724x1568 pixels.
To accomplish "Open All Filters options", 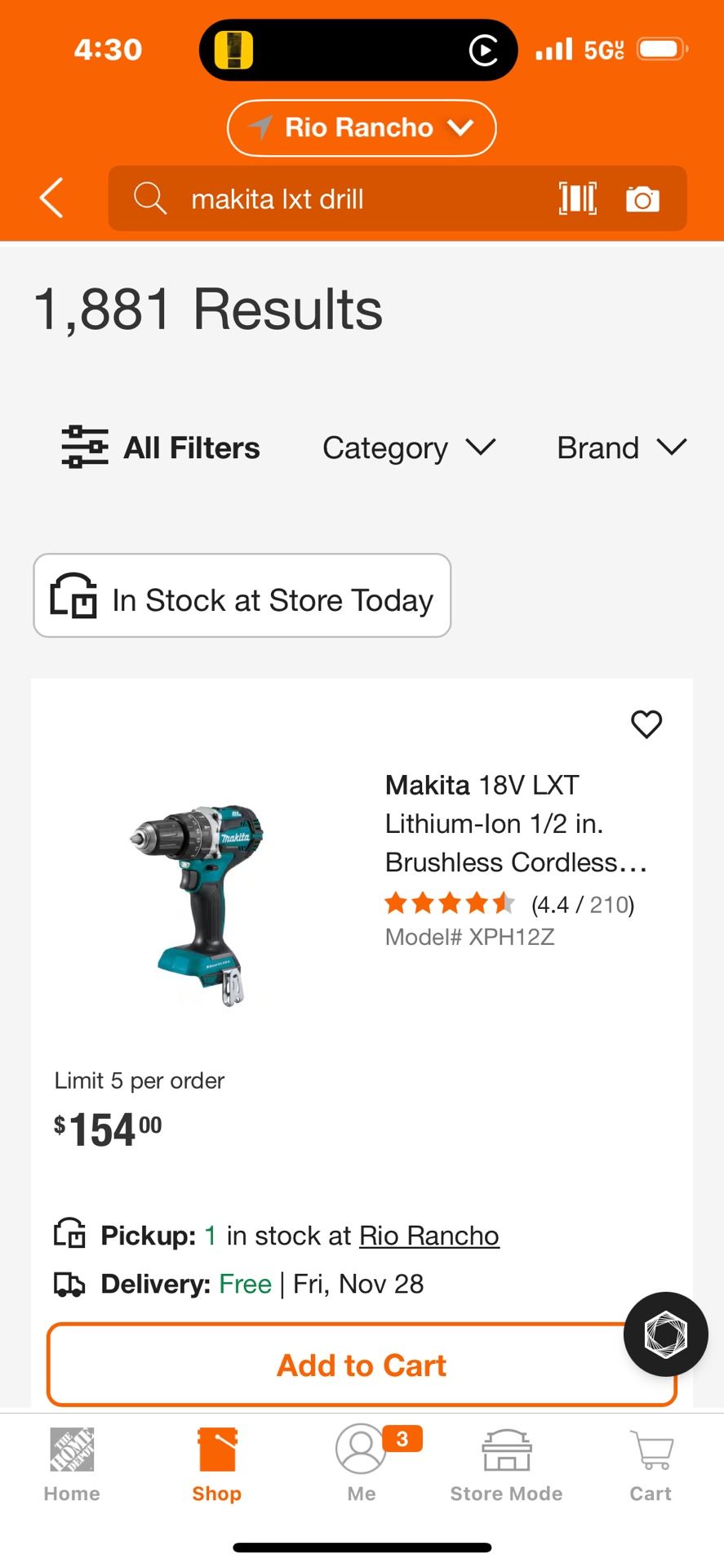I will [161, 448].
